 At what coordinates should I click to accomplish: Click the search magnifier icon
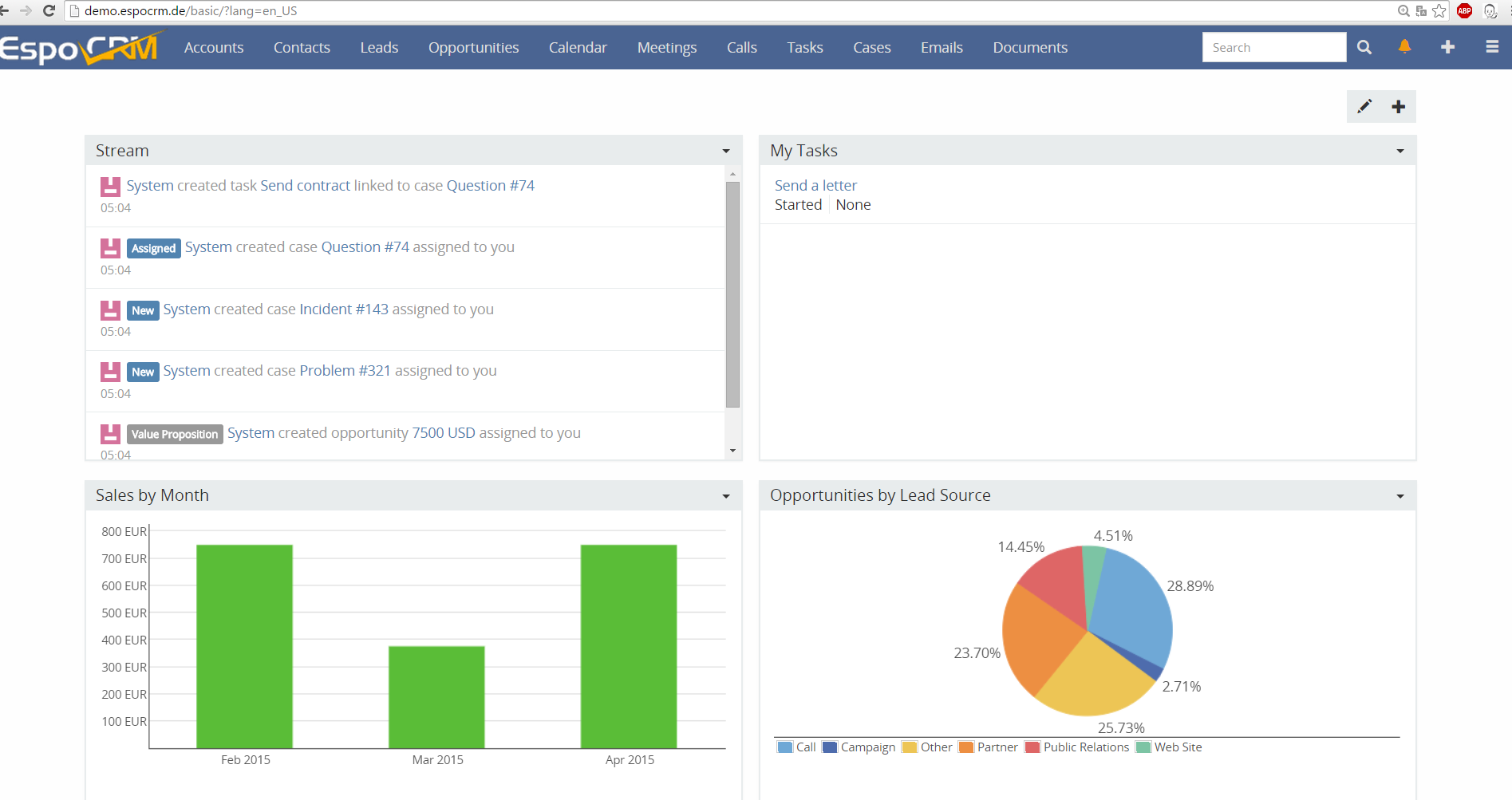(1364, 48)
